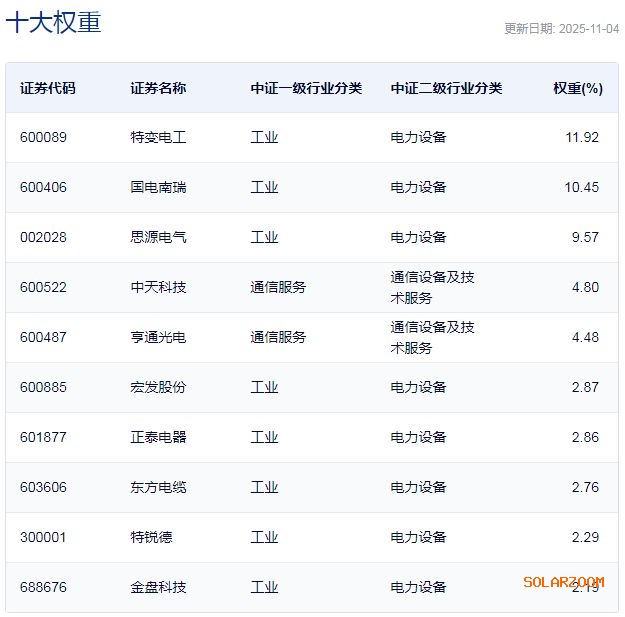Viewport: 625px width, 617px height.
Task: Click the 电力设备 cell for 正泰电器
Action: click(x=418, y=437)
